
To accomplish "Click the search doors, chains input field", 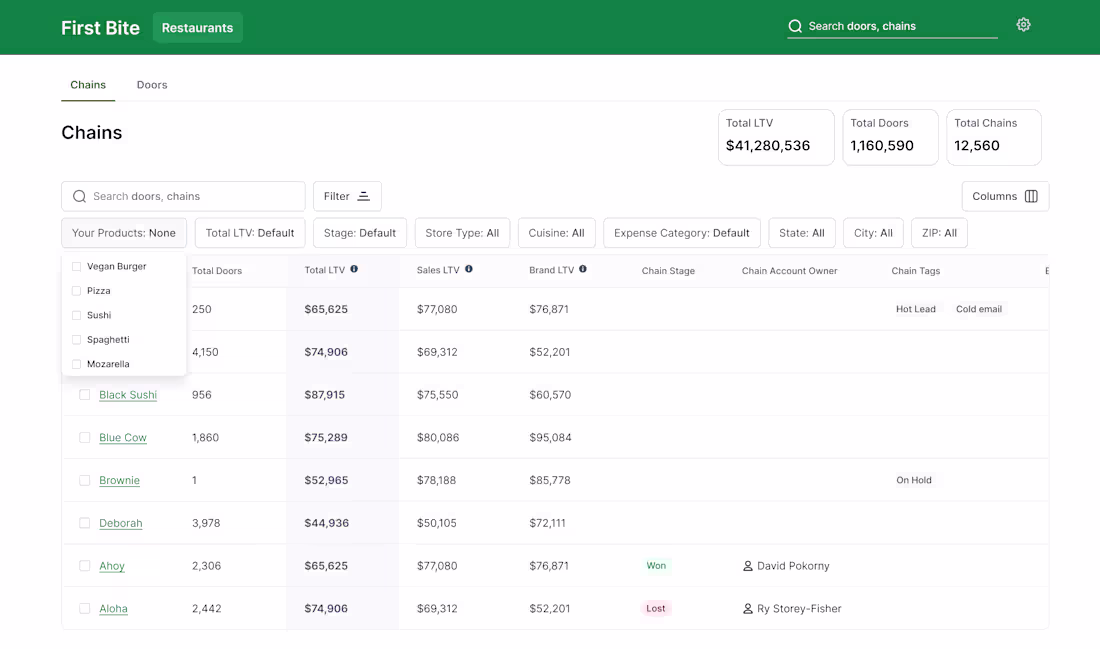I will [183, 196].
